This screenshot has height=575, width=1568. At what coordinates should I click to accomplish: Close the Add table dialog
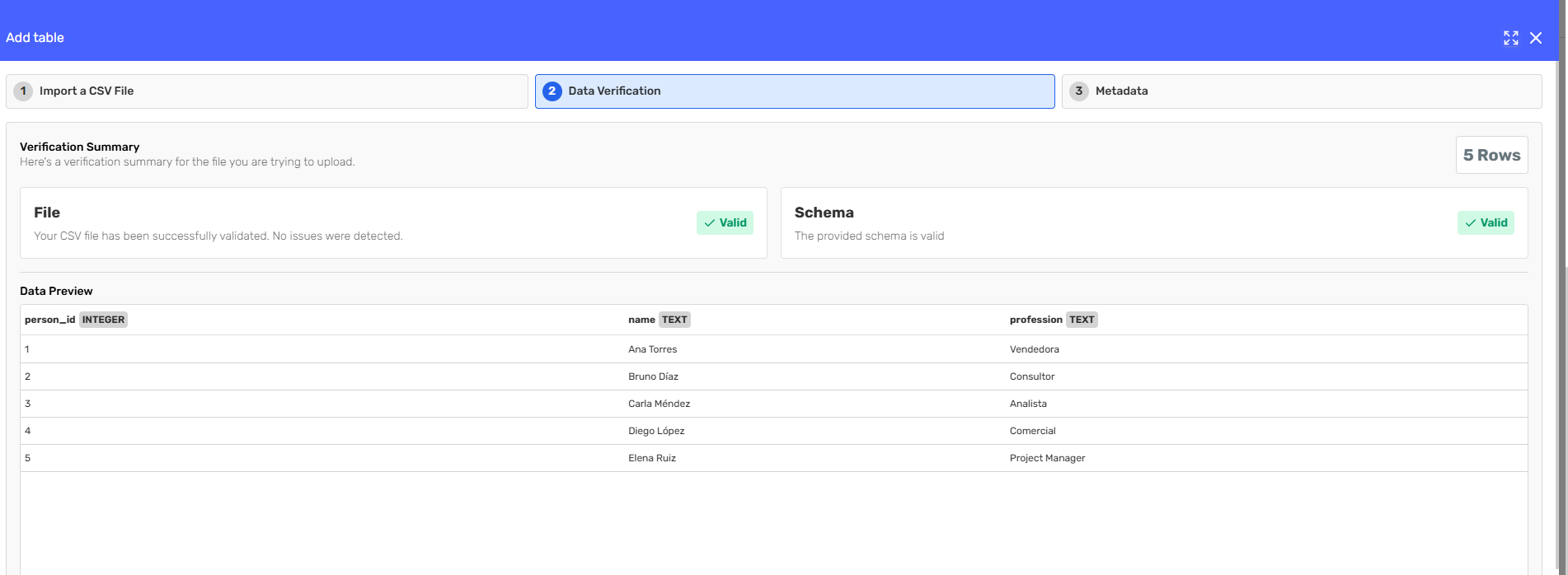pos(1536,38)
